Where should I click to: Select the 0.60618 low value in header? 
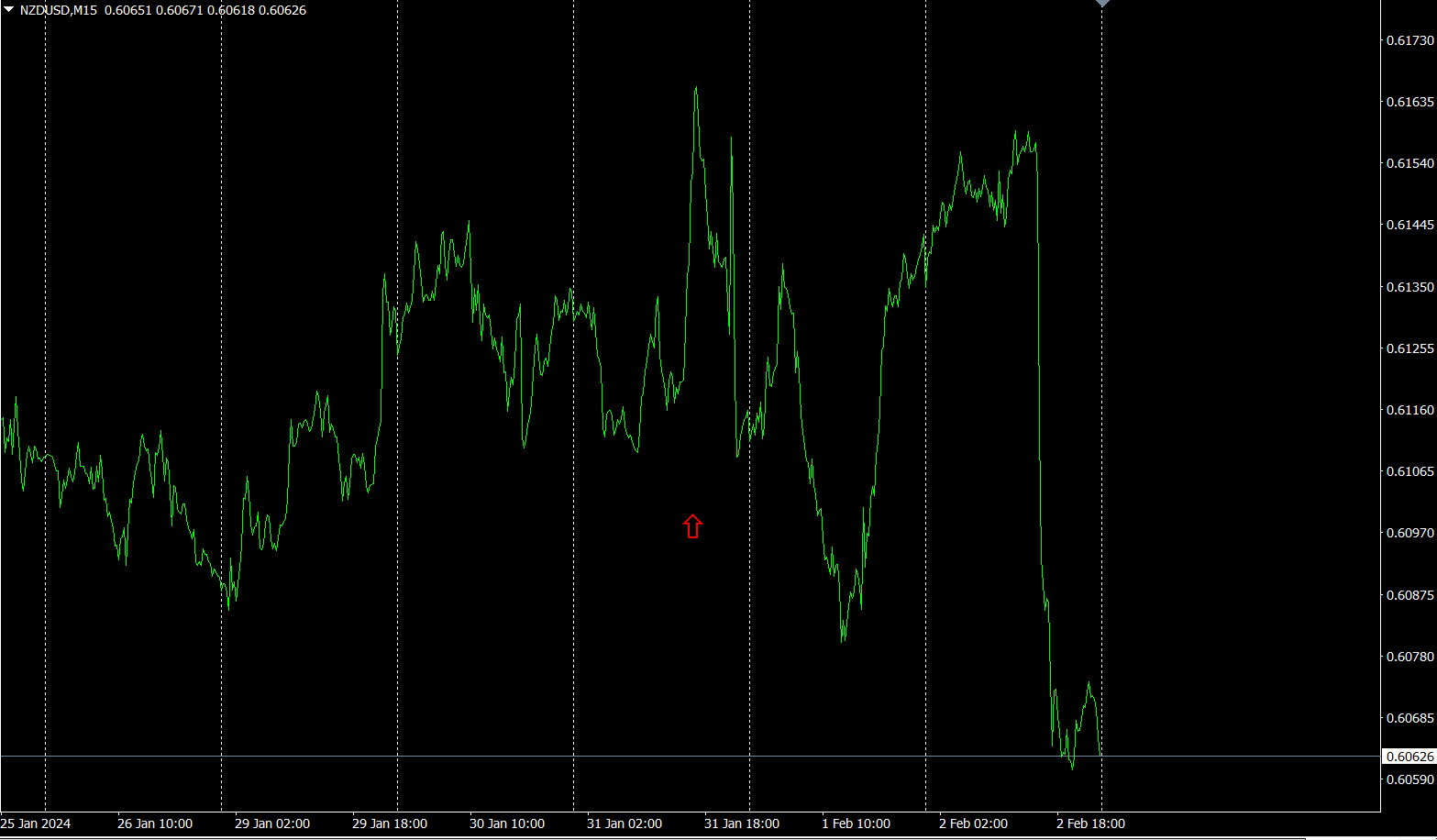pyautogui.click(x=231, y=10)
